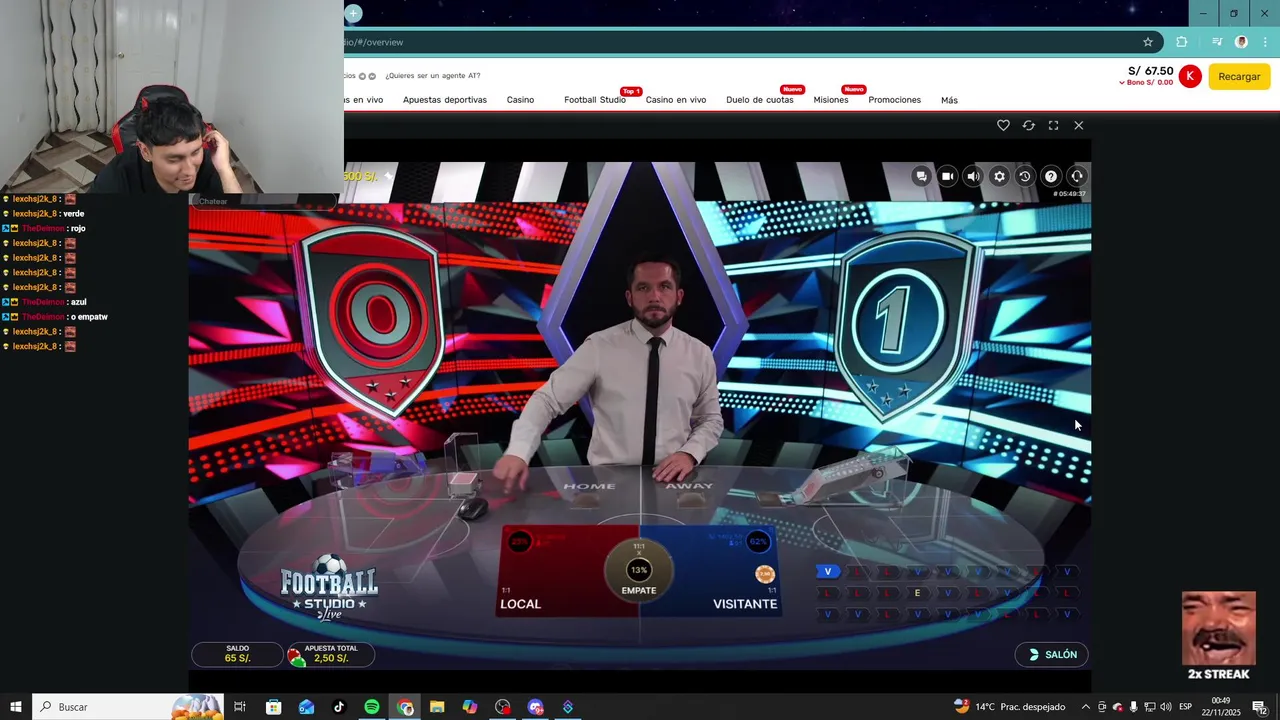
Task: Reload the game with refresh icon
Action: pos(1028,125)
